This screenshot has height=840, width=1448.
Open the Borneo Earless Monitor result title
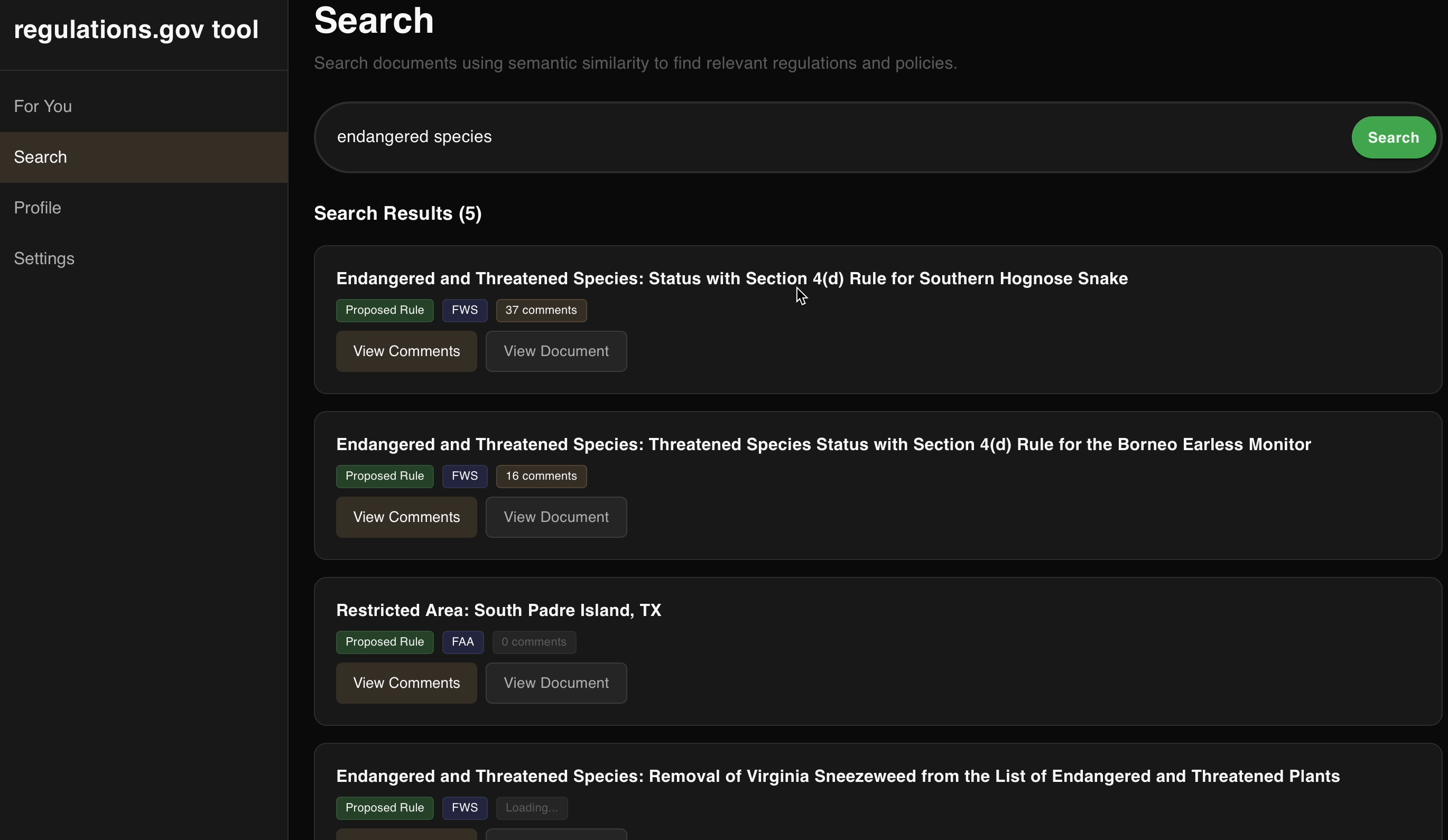click(823, 444)
